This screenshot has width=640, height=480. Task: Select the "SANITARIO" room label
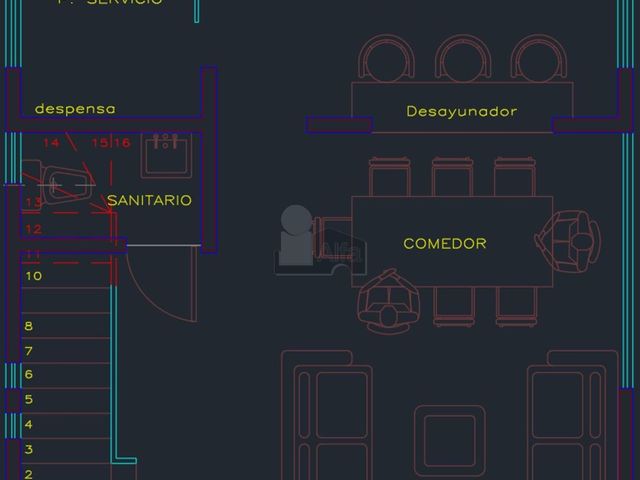tap(149, 200)
